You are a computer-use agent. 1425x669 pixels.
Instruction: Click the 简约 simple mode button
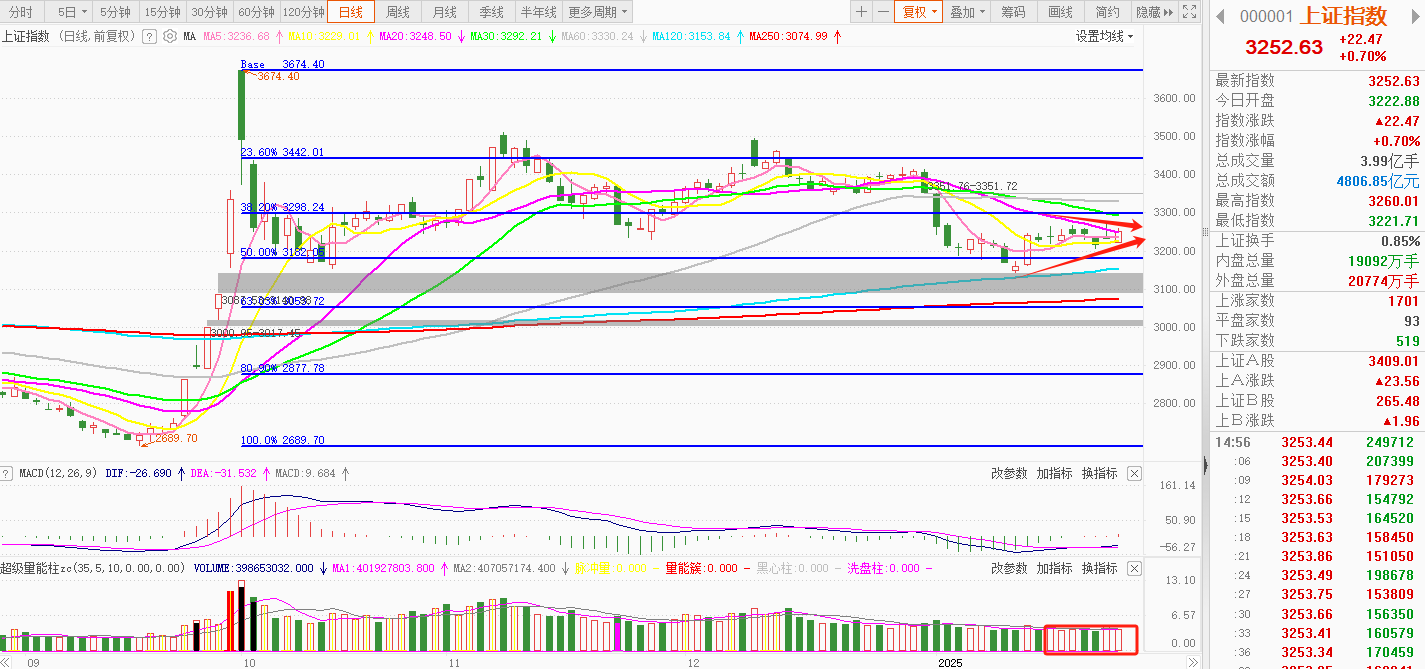[x=1107, y=12]
